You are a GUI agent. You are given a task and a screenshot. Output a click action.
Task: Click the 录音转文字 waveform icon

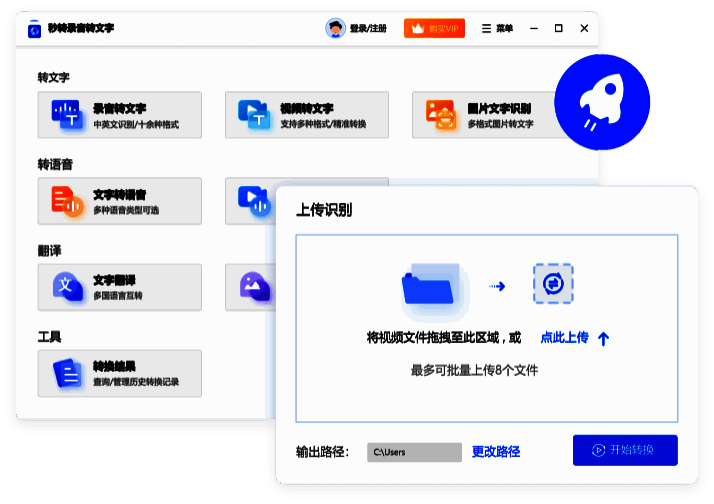pos(67,115)
